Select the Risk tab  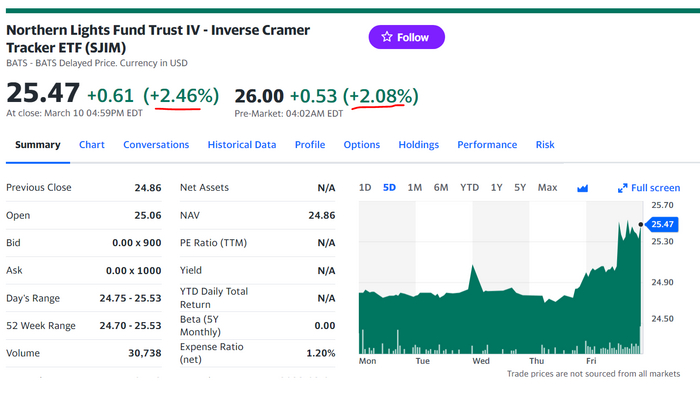(x=545, y=145)
